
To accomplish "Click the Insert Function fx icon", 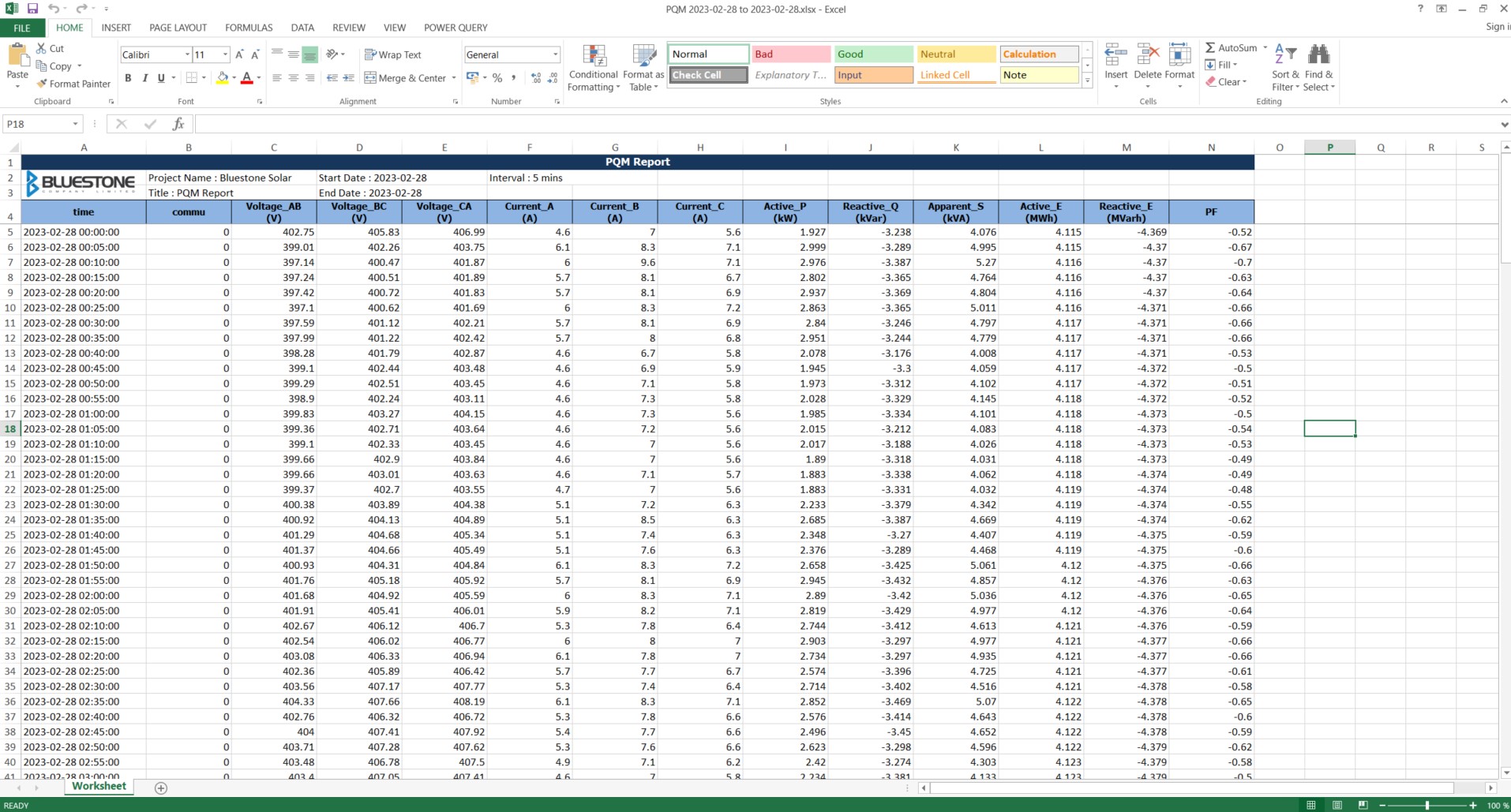I will point(178,124).
